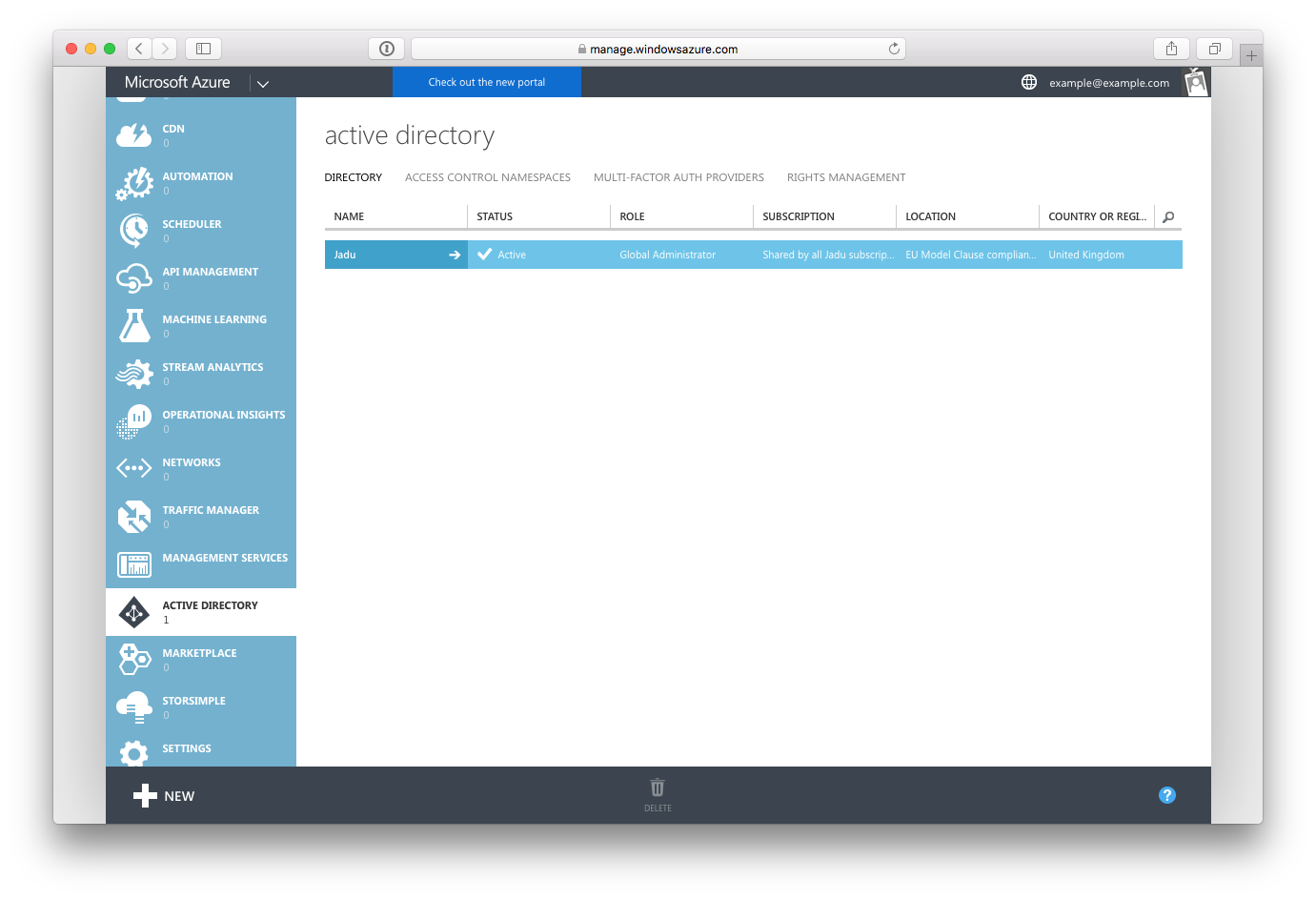Sort by Country or Region column header

click(x=1097, y=216)
